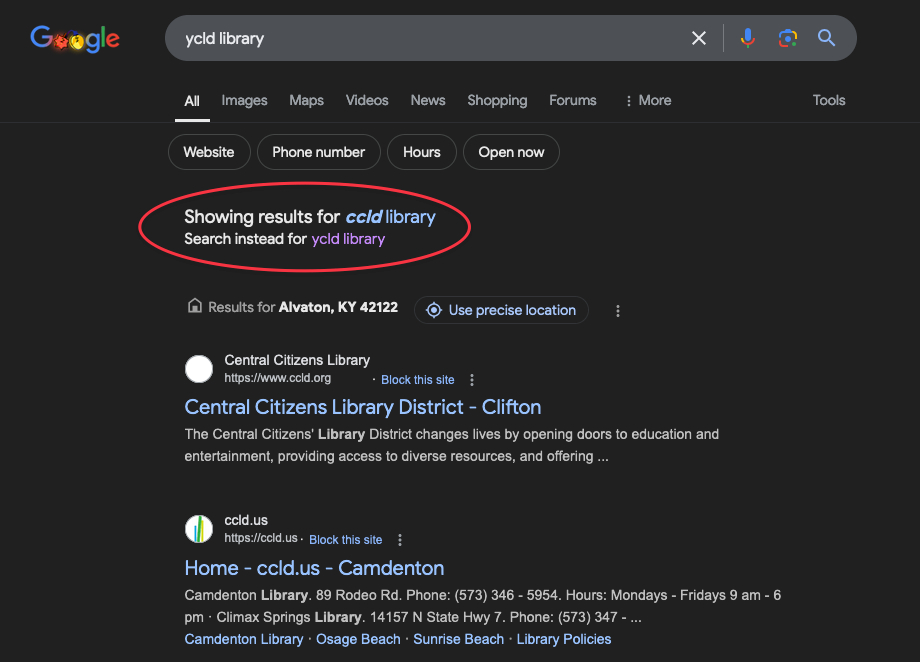Select the Maps tab
Image resolution: width=920 pixels, height=662 pixels.
(x=306, y=100)
